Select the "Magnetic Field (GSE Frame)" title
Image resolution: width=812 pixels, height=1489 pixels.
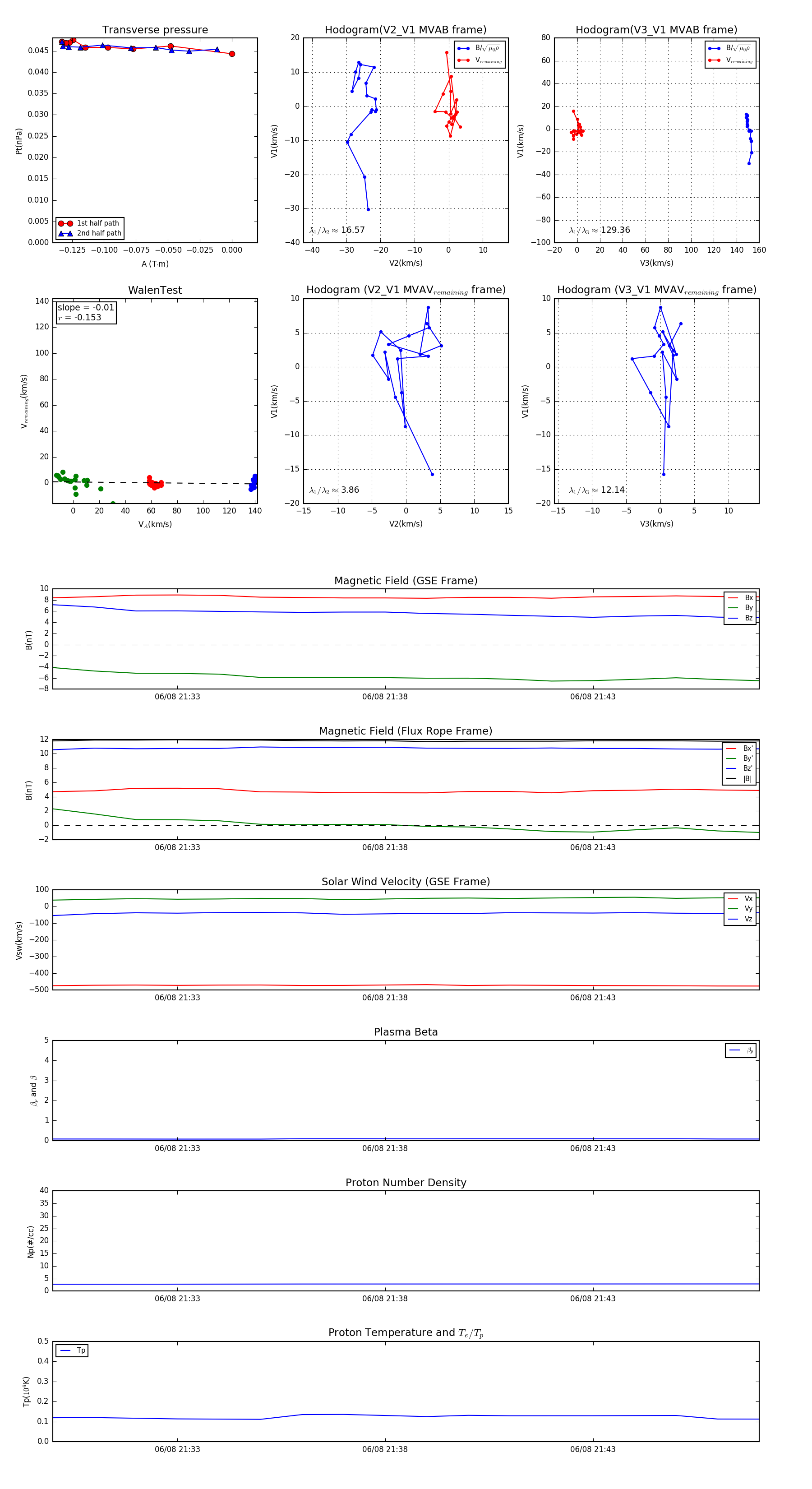click(x=406, y=581)
